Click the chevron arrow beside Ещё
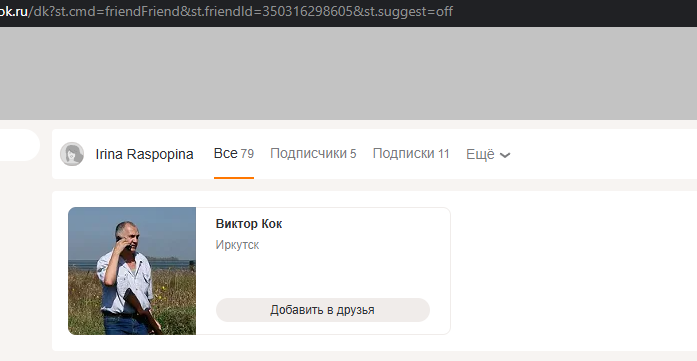 (505, 155)
